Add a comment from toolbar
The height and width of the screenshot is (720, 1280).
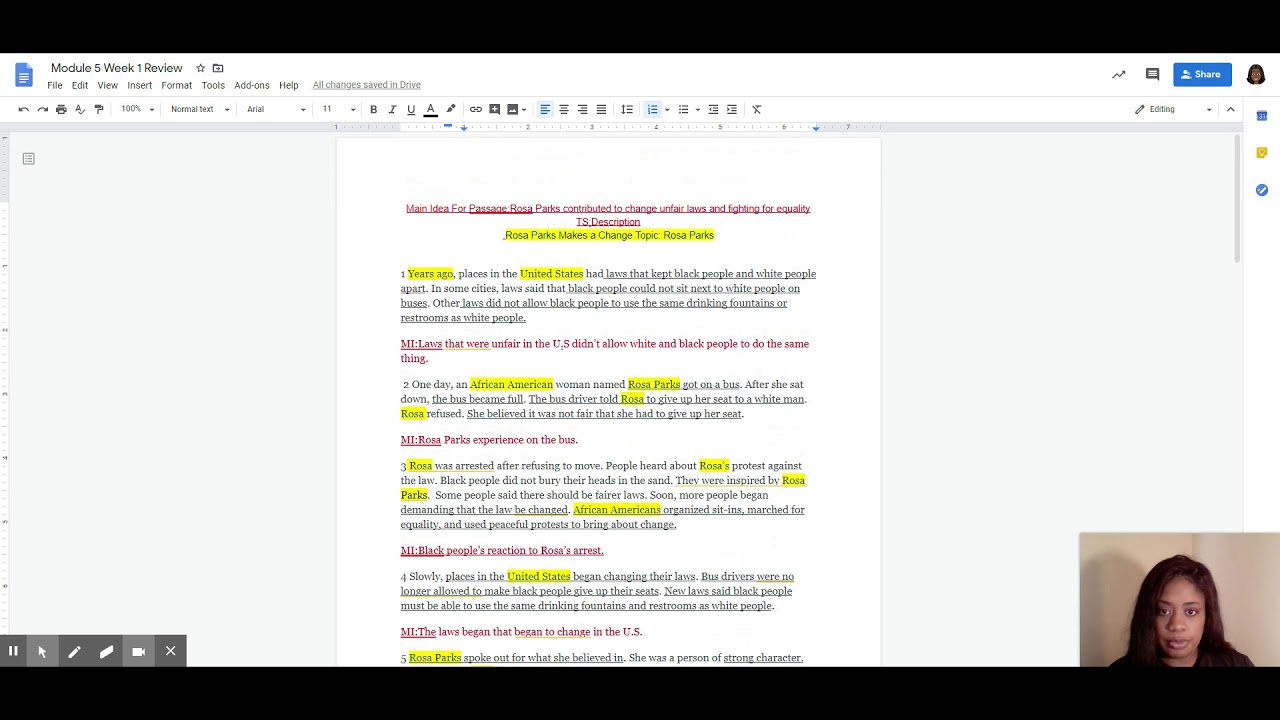pos(494,109)
